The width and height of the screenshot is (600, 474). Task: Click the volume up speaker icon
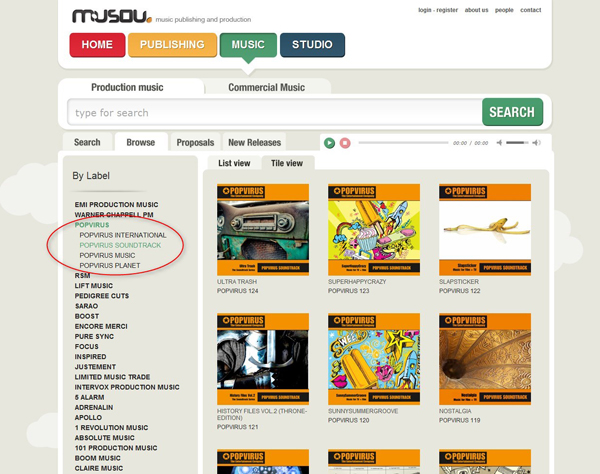536,143
